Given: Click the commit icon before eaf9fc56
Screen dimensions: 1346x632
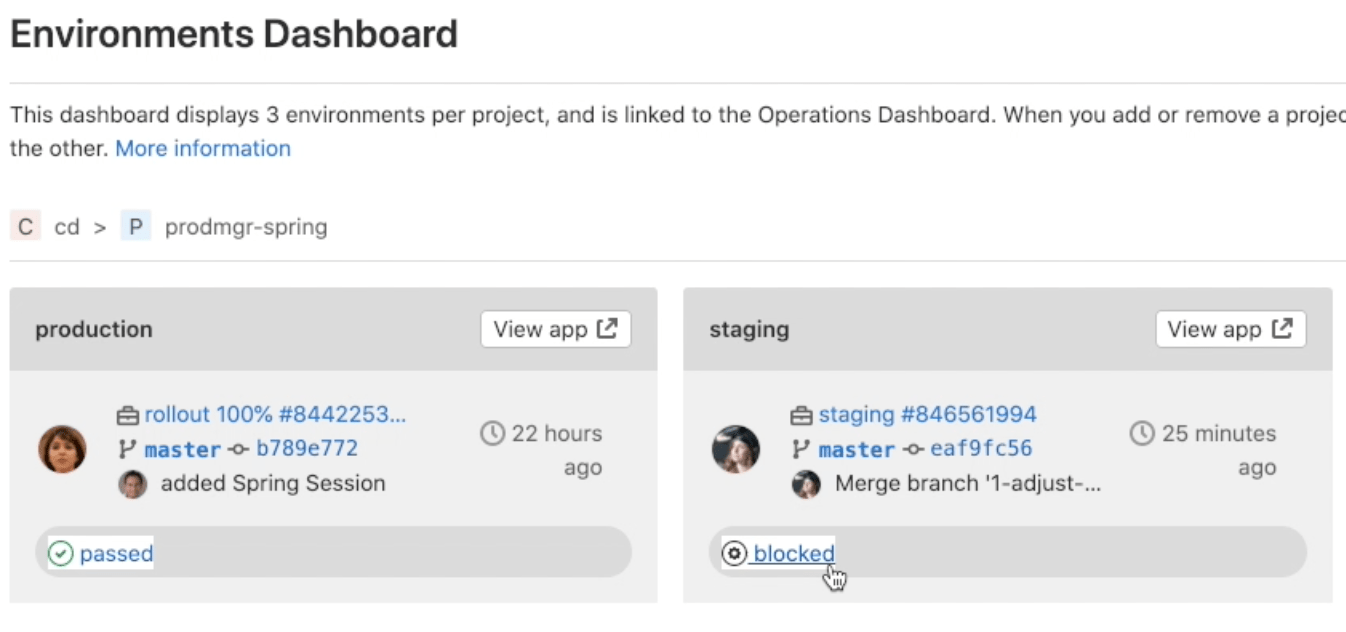Looking at the screenshot, I should pos(913,449).
